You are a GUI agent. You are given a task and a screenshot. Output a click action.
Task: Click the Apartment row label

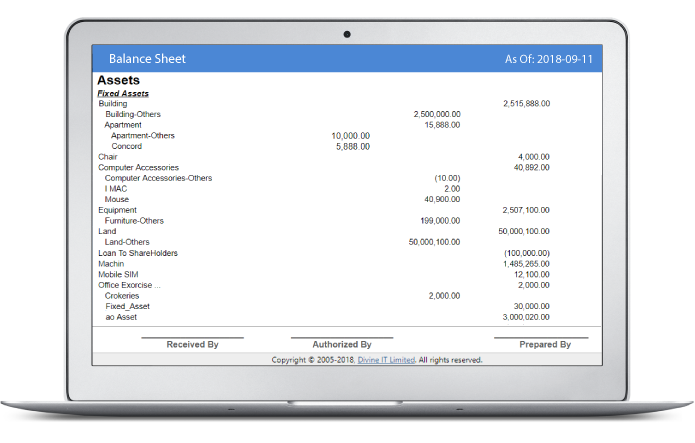click(x=123, y=125)
